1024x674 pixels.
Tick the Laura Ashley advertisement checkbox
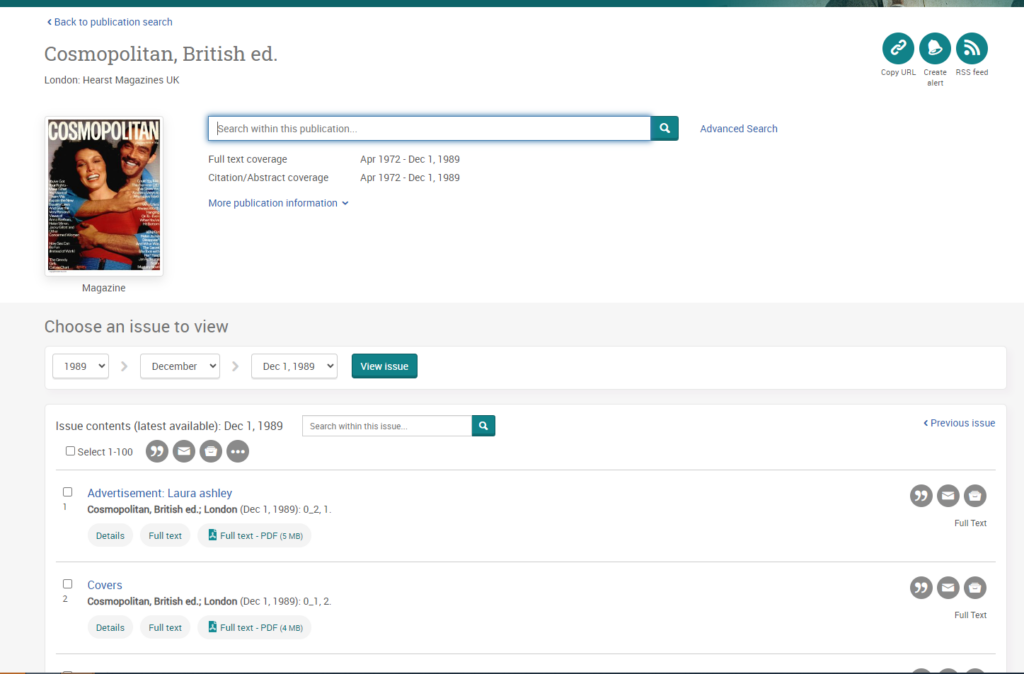coord(68,492)
